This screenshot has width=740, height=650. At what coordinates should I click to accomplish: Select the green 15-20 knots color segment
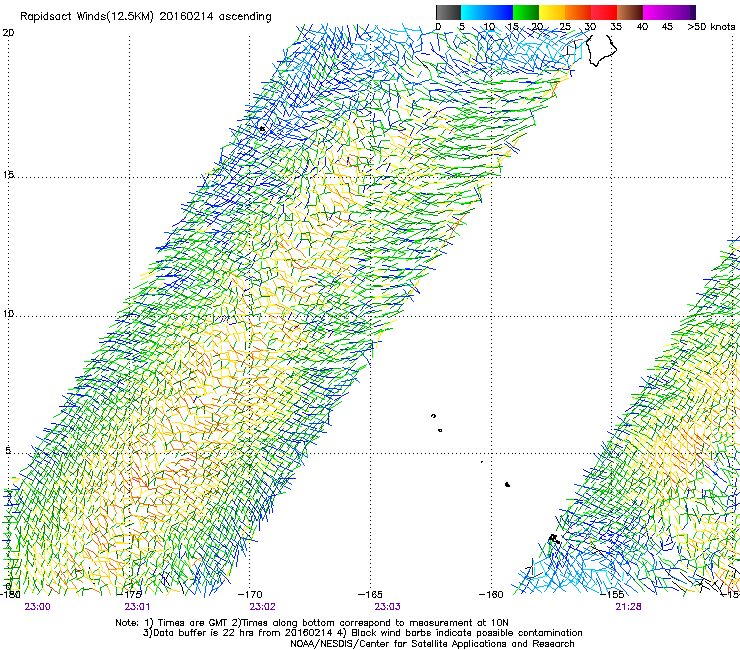(526, 12)
